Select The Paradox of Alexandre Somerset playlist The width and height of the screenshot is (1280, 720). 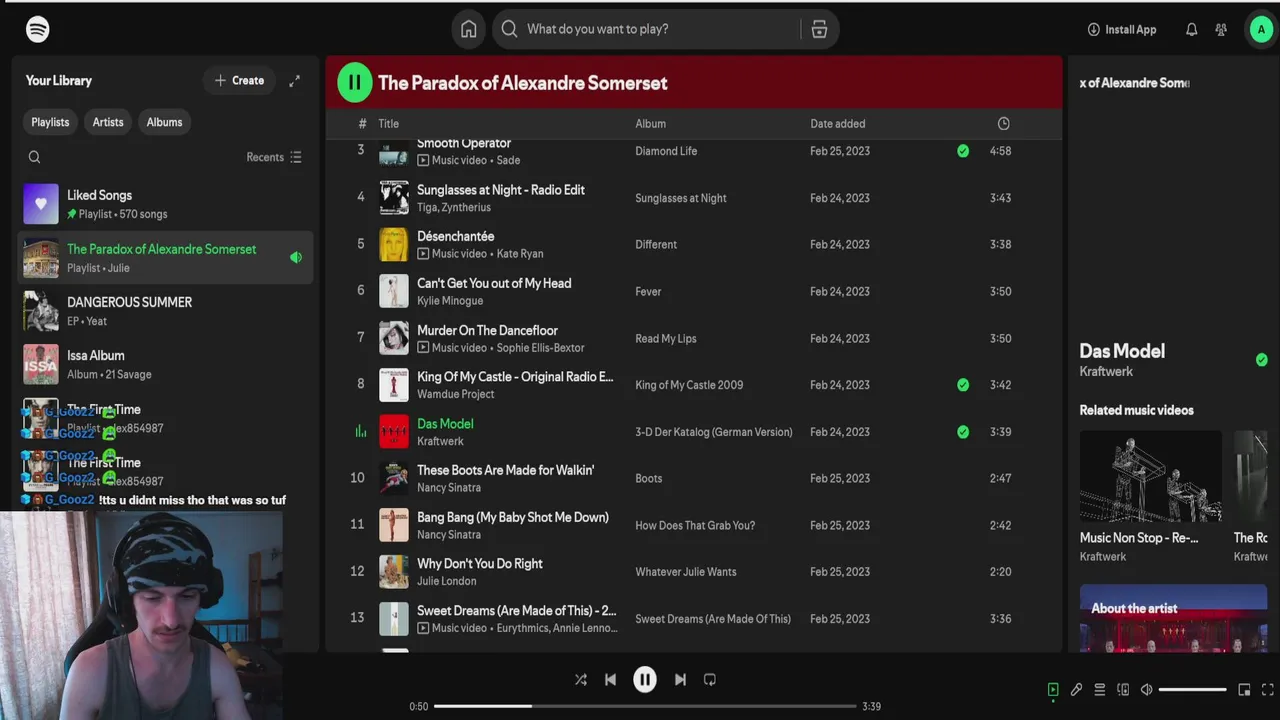click(x=166, y=258)
